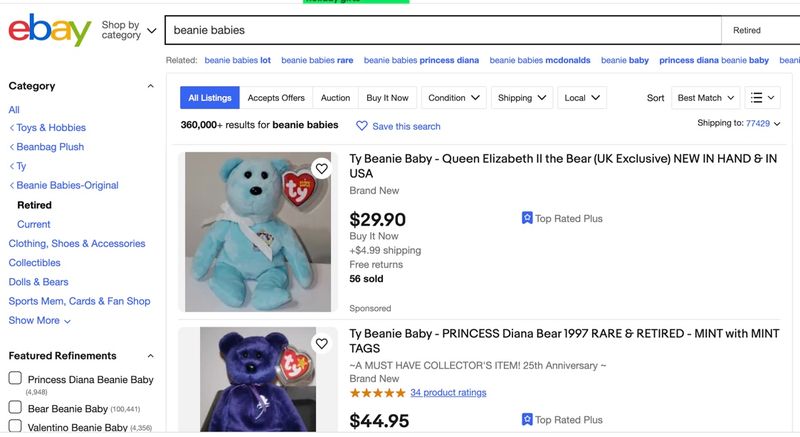Image resolution: width=800 pixels, height=437 pixels.
Task: Click the Save this search heart icon
Action: tap(362, 126)
